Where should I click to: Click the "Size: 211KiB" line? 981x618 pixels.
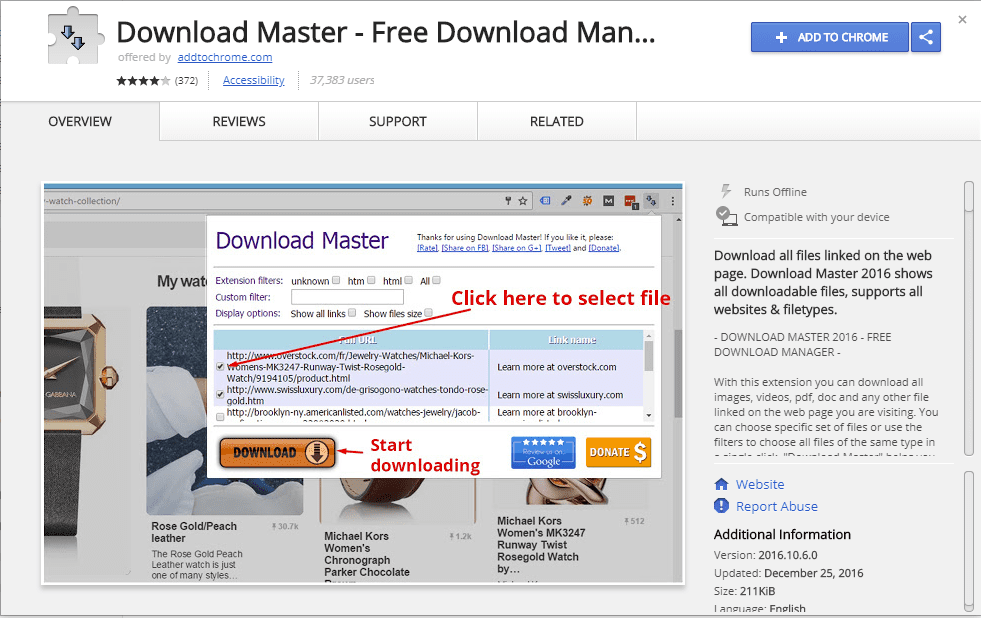(745, 592)
